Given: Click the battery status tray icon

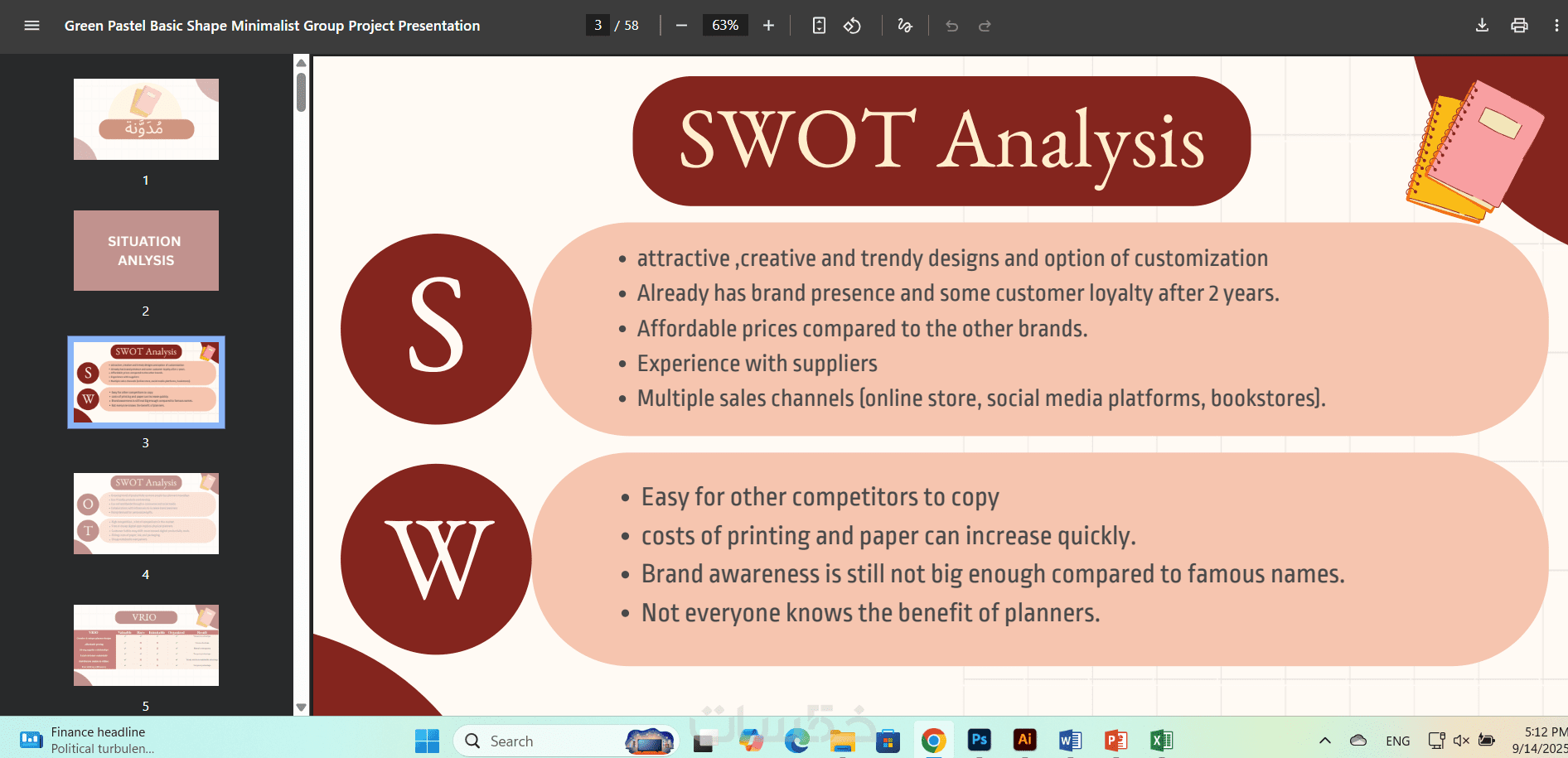Looking at the screenshot, I should (1487, 741).
